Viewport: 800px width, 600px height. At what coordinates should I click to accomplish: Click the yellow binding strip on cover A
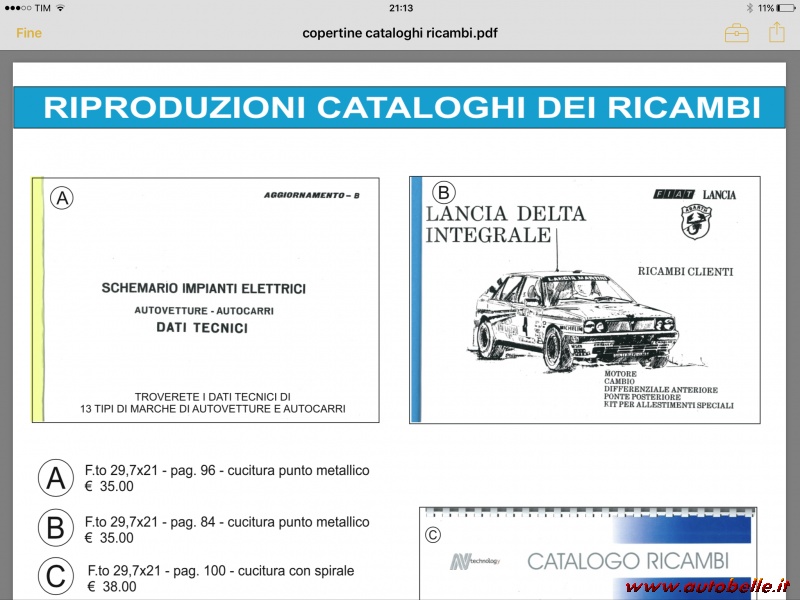coord(38,300)
